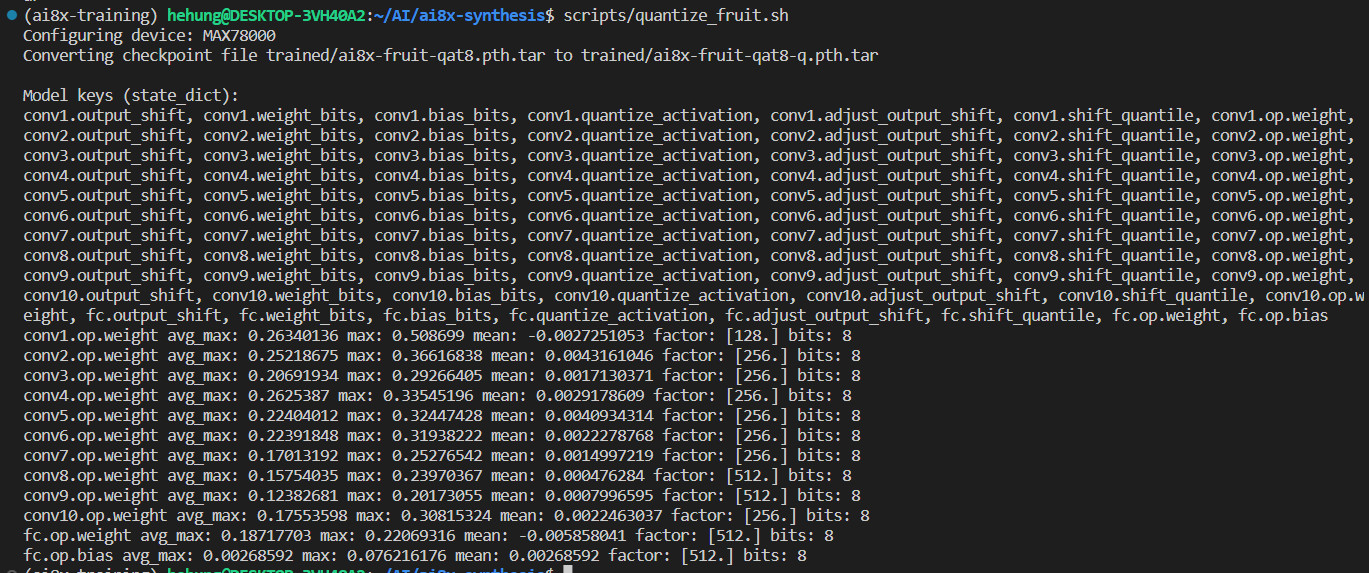The height and width of the screenshot is (573, 1369).
Task: Click the terminal cursor block at bottom prompt
Action: 568,570
